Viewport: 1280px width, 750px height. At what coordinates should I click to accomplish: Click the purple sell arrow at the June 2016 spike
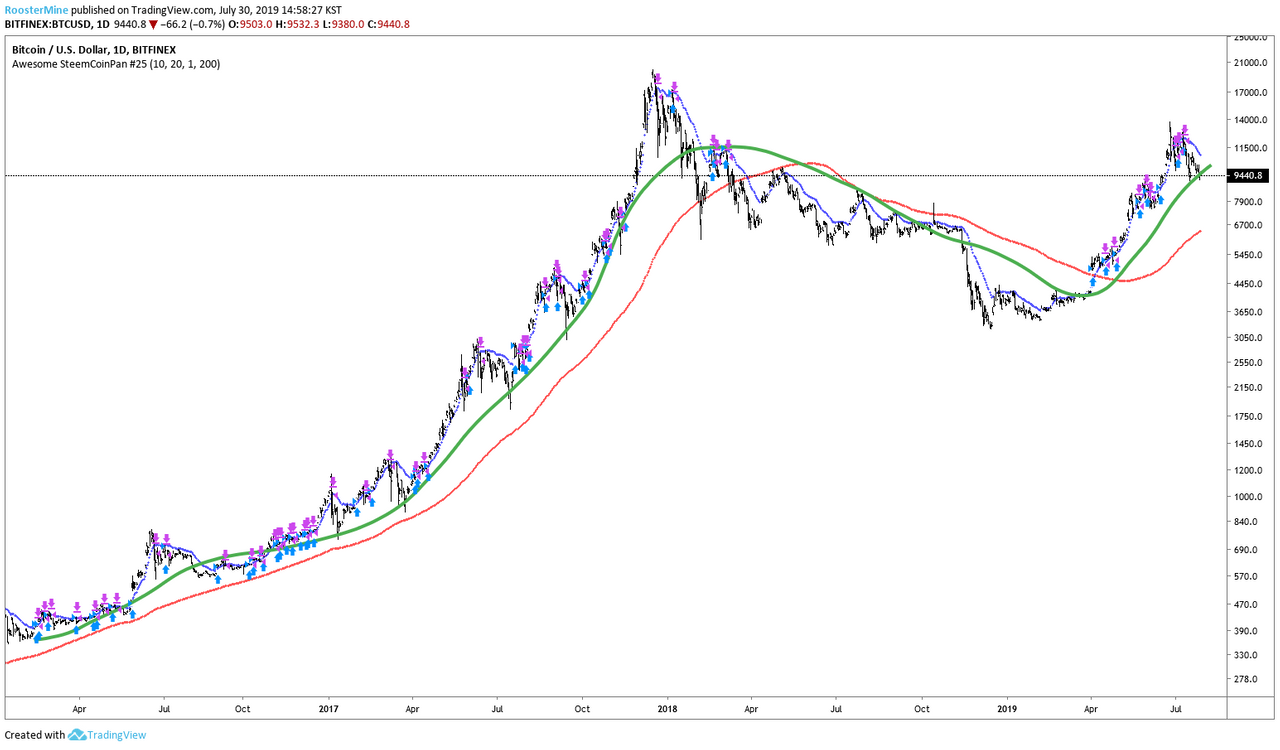[158, 540]
